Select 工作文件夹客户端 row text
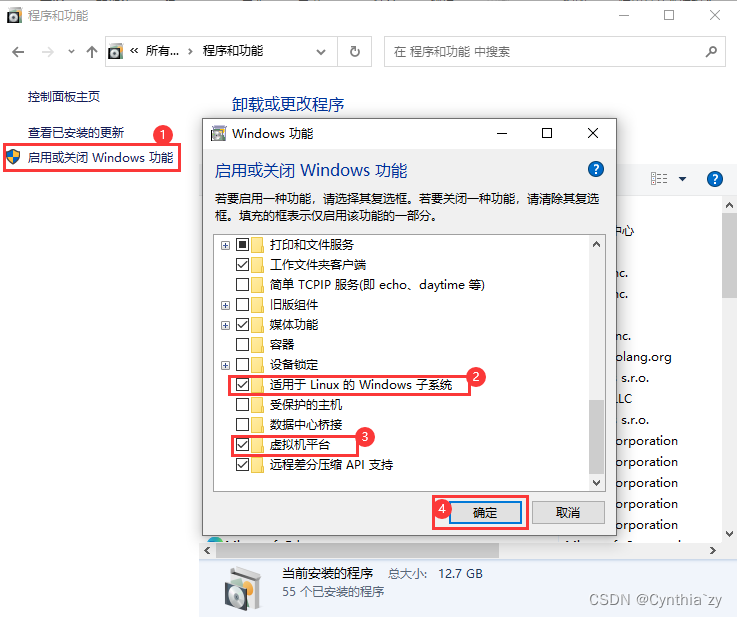 tap(318, 265)
